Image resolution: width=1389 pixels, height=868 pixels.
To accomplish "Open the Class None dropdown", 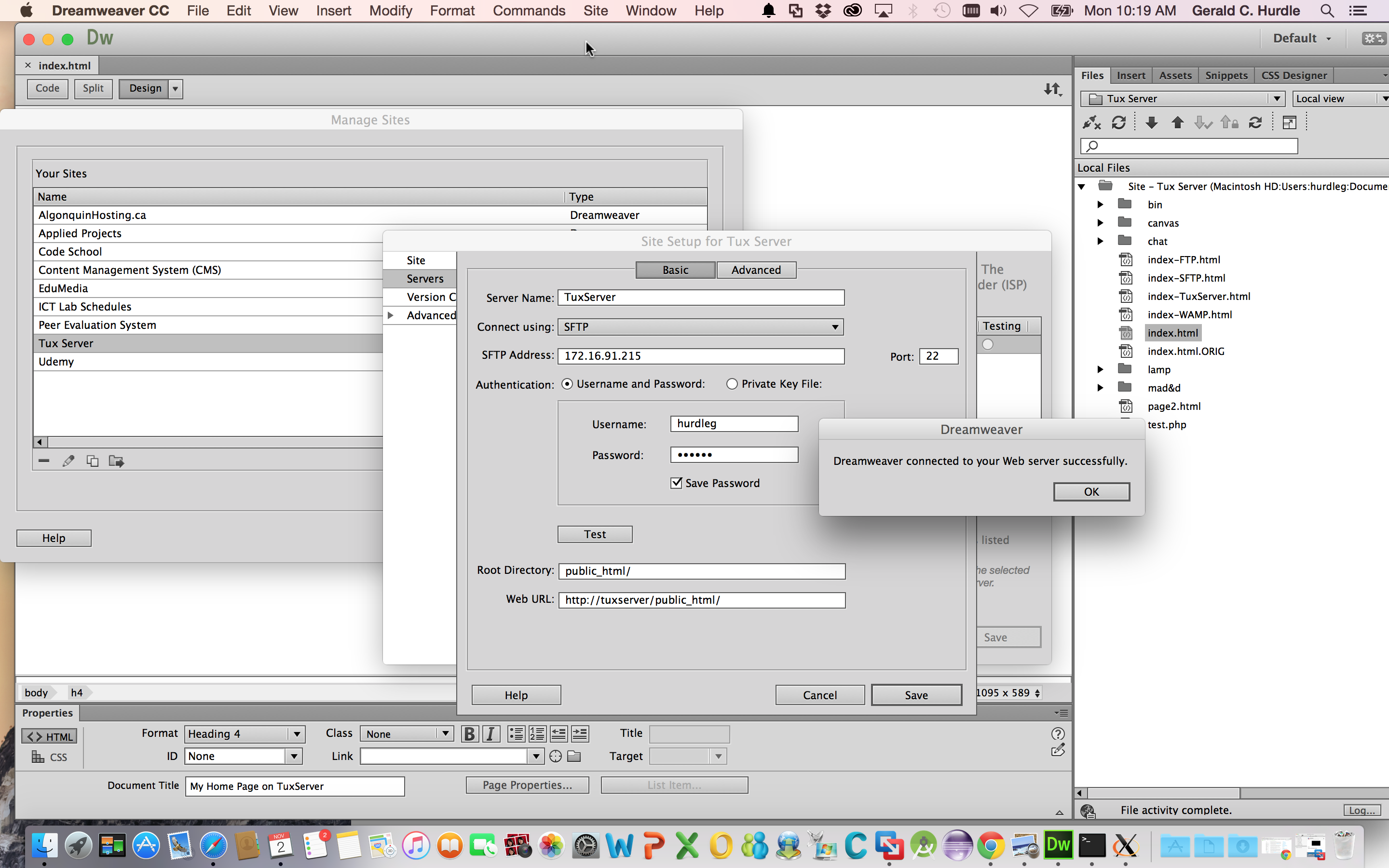I will pyautogui.click(x=407, y=733).
